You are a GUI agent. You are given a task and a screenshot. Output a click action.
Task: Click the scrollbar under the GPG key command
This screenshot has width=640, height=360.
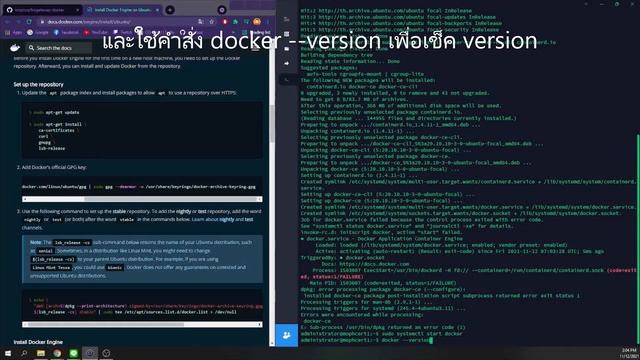(142, 199)
